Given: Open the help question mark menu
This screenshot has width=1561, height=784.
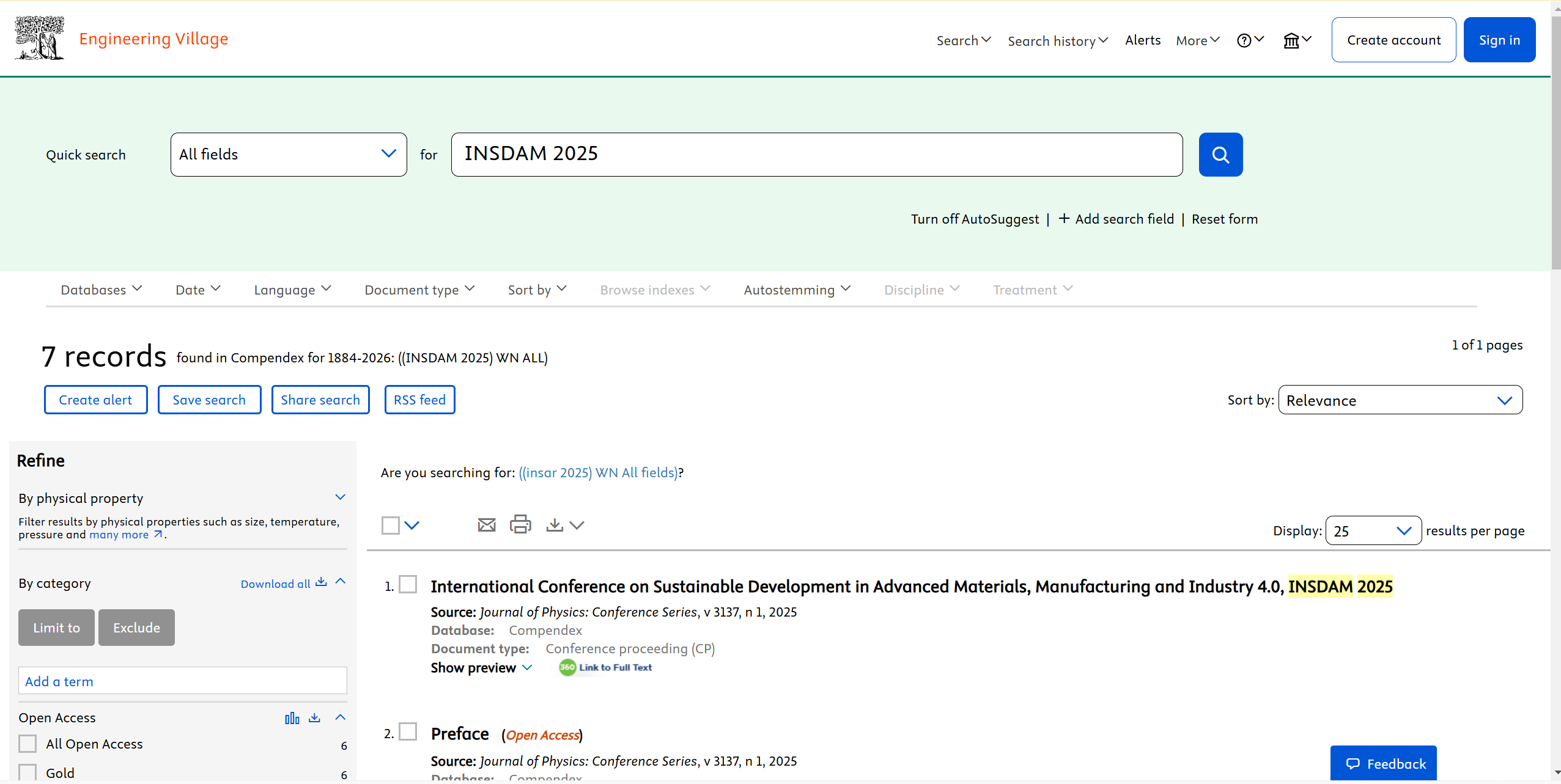Looking at the screenshot, I should pyautogui.click(x=1250, y=40).
